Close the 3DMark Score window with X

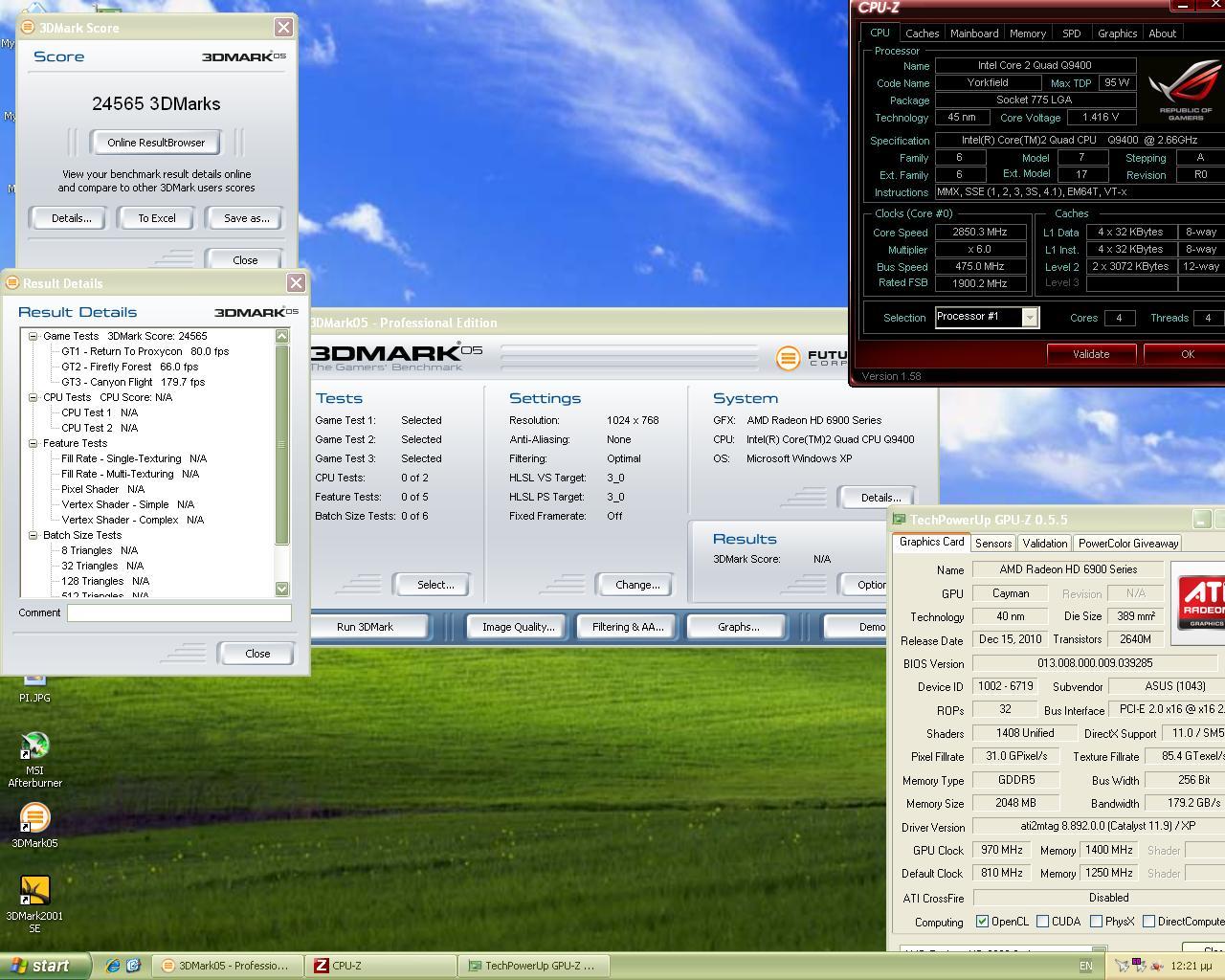click(x=283, y=28)
